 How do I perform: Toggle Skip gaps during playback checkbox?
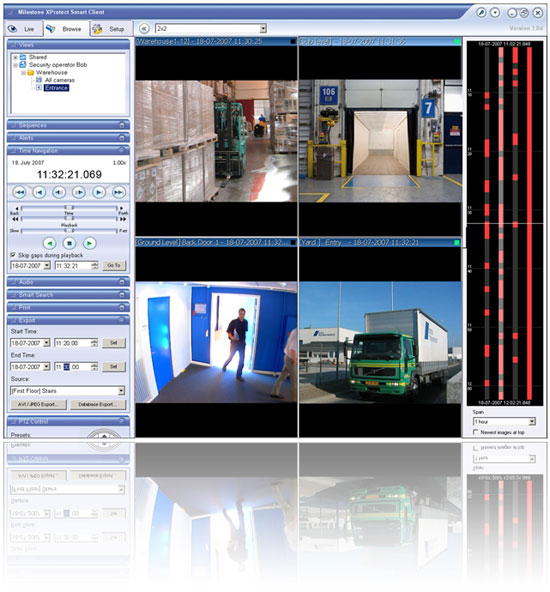click(x=13, y=255)
